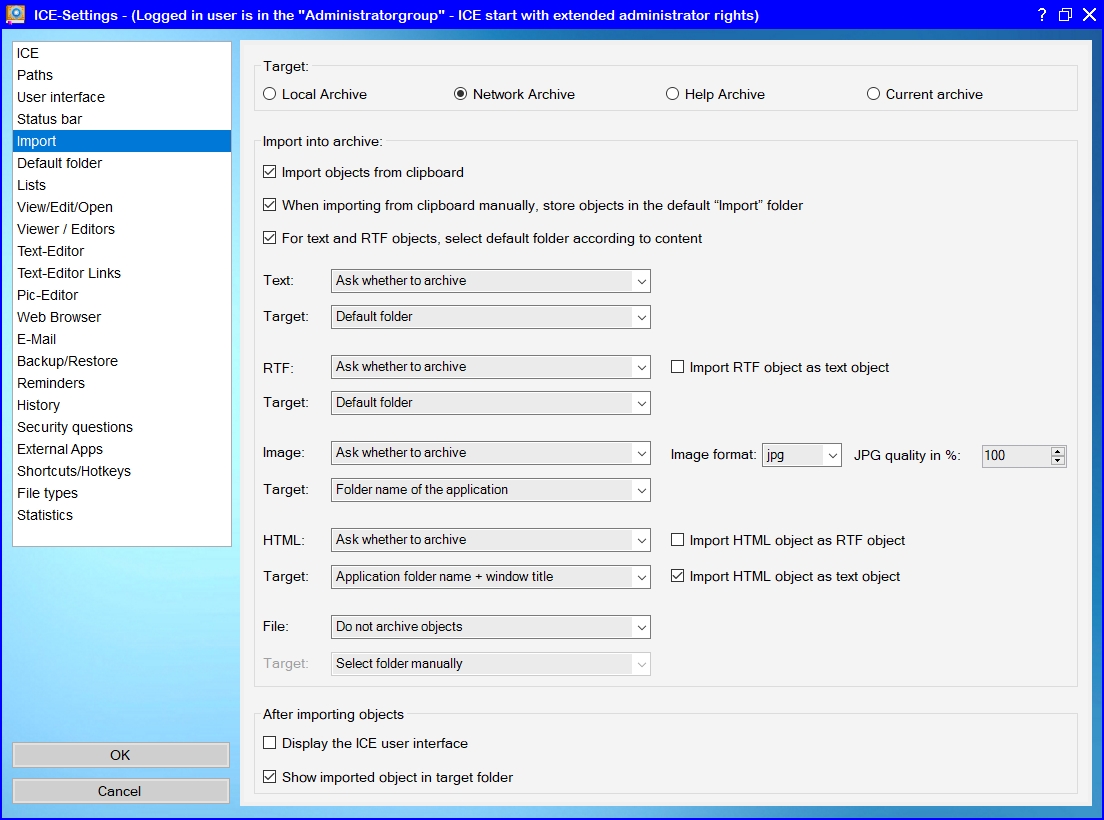This screenshot has width=1104, height=820.
Task: Increase JPG quality with the up arrow
Action: (1058, 451)
